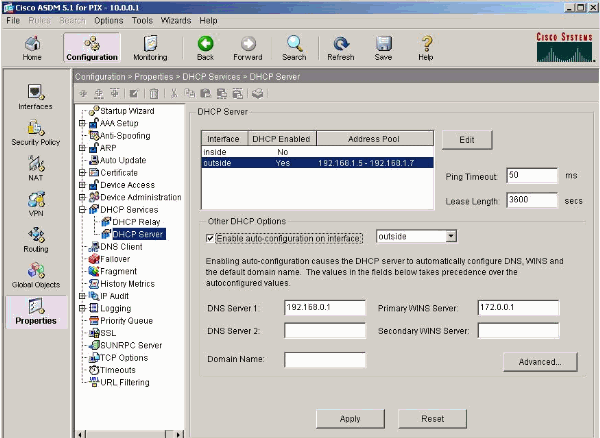Open Global Objects in the sidebar
This screenshot has width=600, height=438.
click(35, 275)
